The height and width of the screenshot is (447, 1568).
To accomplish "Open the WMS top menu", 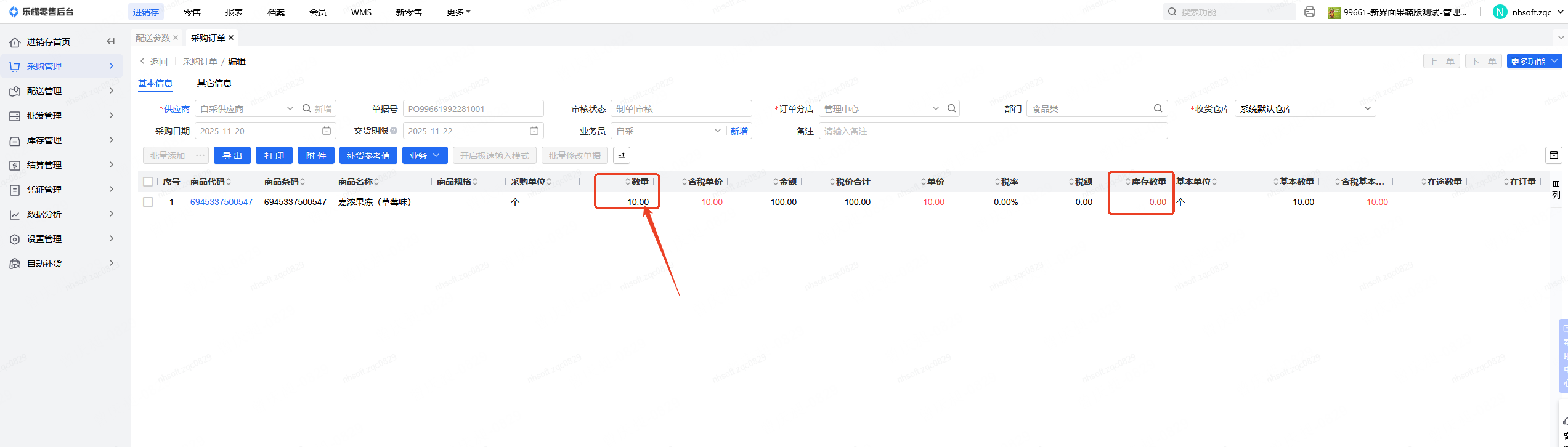I will 362,12.
